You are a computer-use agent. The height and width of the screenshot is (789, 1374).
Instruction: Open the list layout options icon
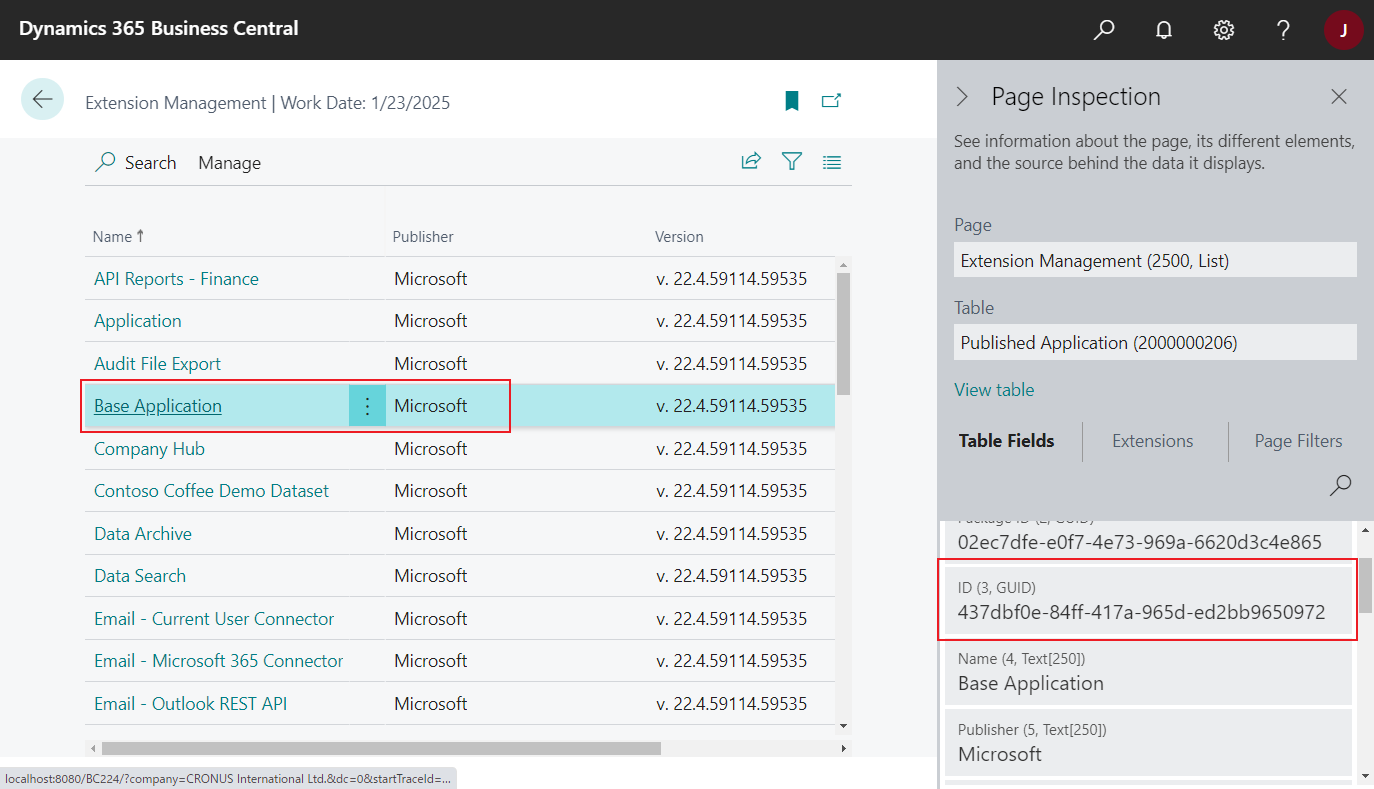coord(831,160)
